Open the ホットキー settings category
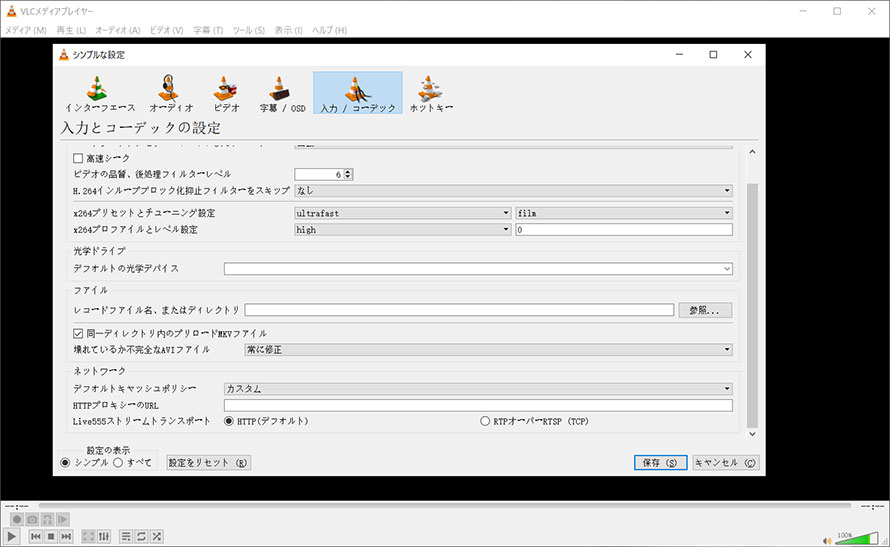Screen dimensions: 890x547 (x=431, y=94)
